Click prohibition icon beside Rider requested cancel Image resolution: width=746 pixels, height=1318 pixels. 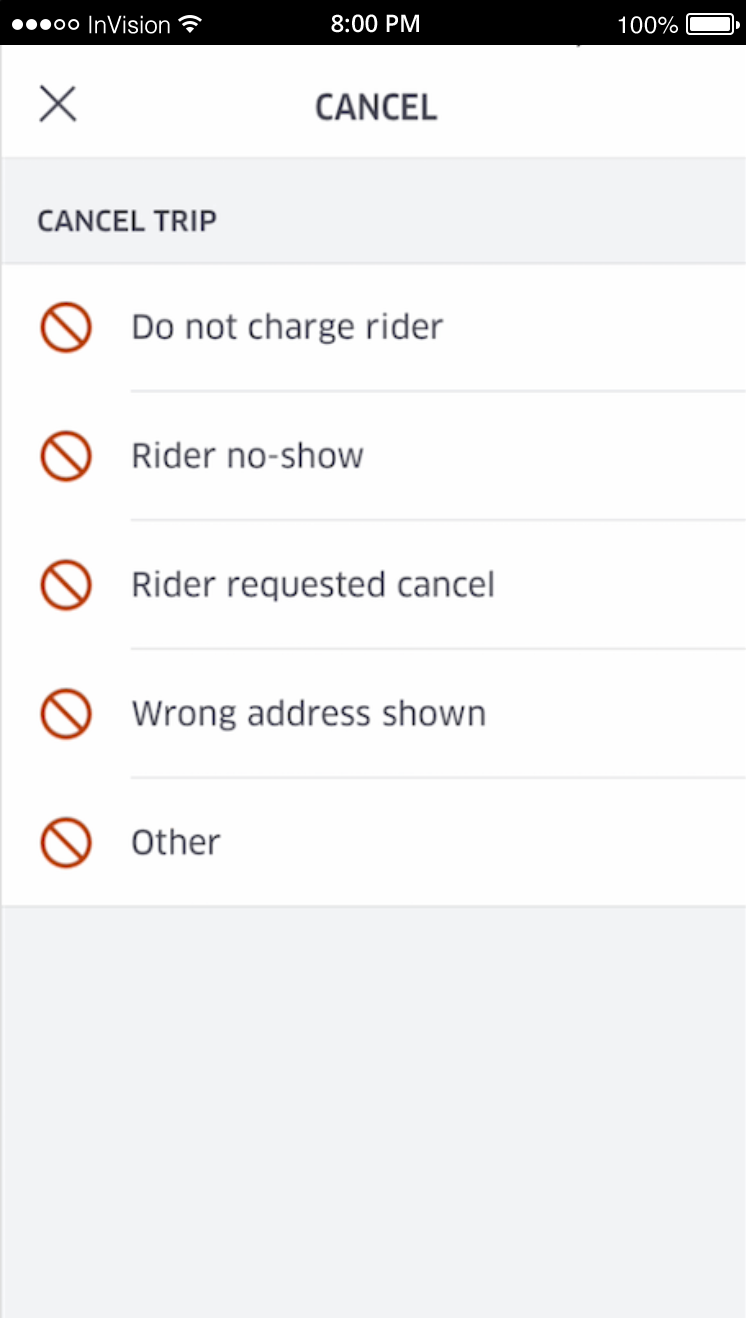point(66,585)
